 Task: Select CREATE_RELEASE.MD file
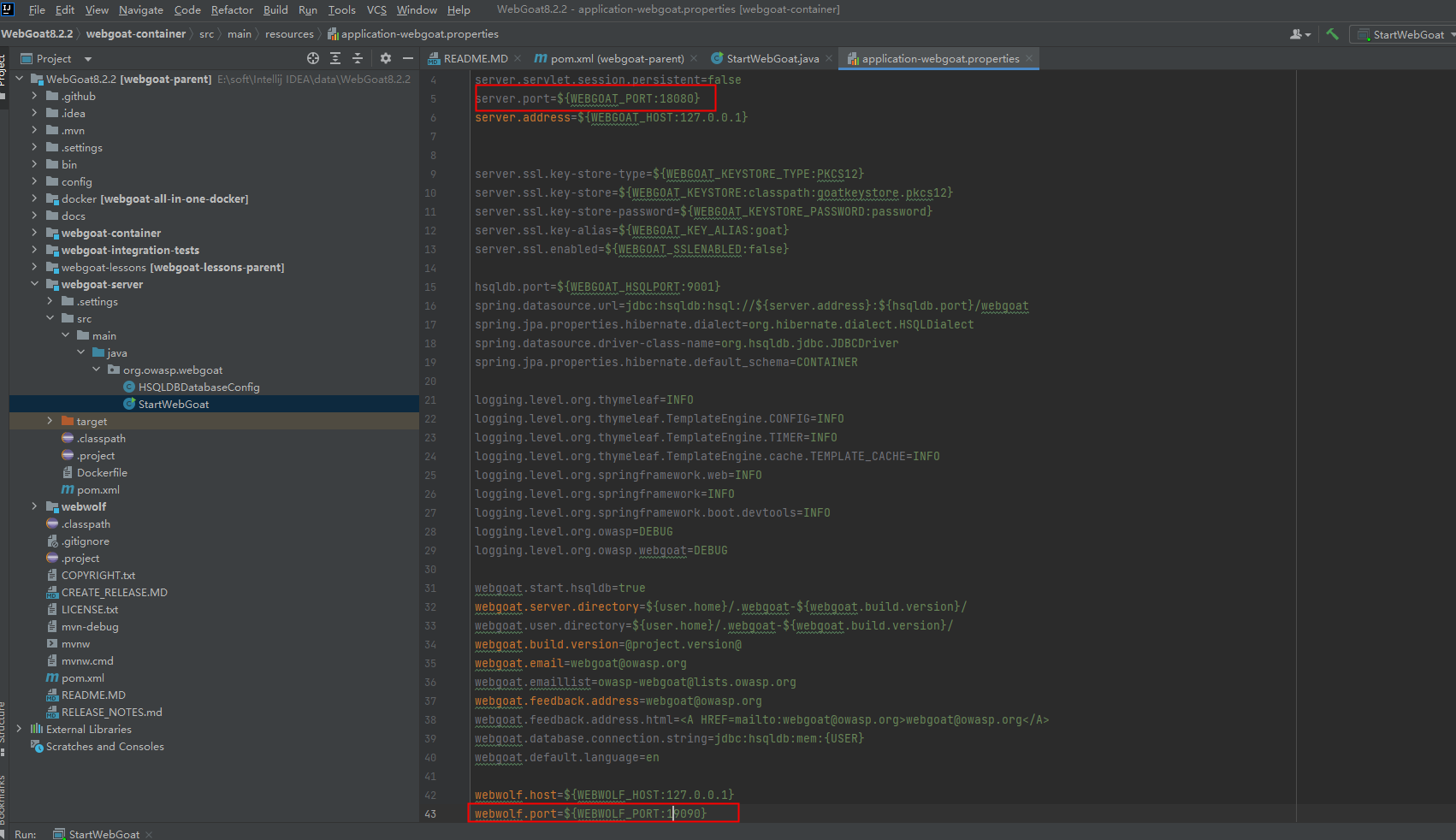pyautogui.click(x=114, y=592)
